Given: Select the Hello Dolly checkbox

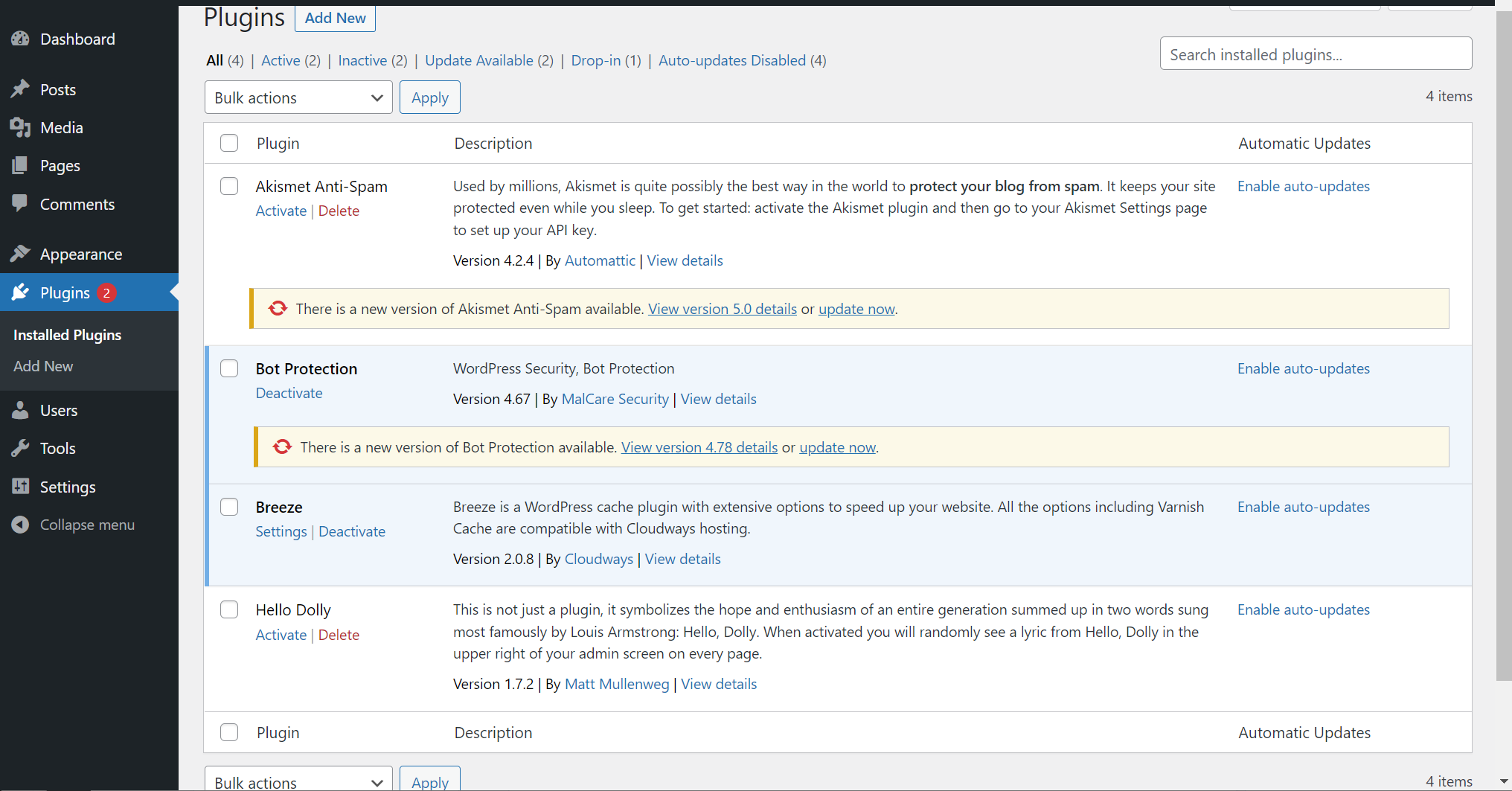Looking at the screenshot, I should click(x=229, y=609).
